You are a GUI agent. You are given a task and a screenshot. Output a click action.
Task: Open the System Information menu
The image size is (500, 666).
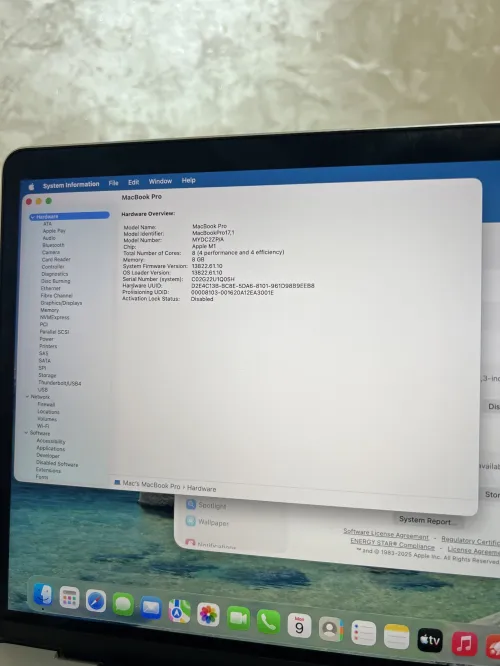point(71,185)
